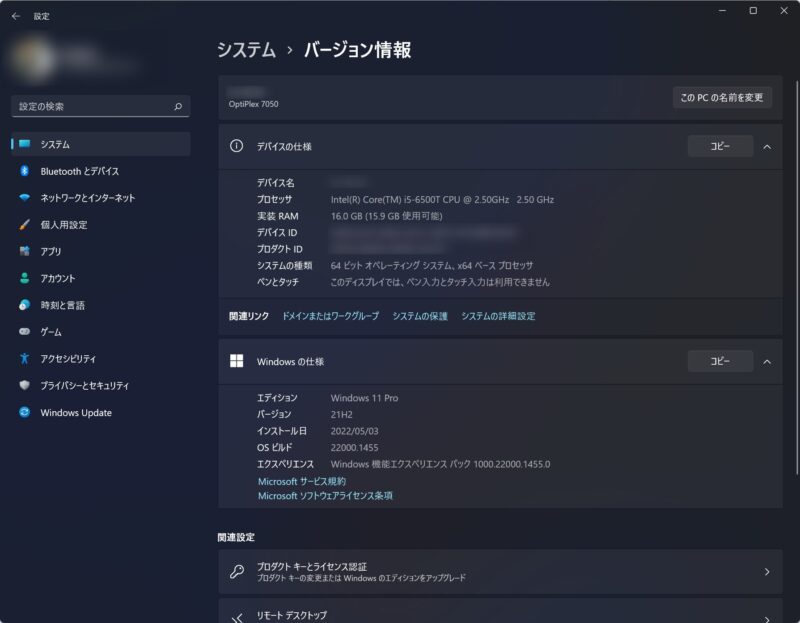Click the アクセシビリティ figure icon
Viewport: 800px width, 623px height.
24,359
